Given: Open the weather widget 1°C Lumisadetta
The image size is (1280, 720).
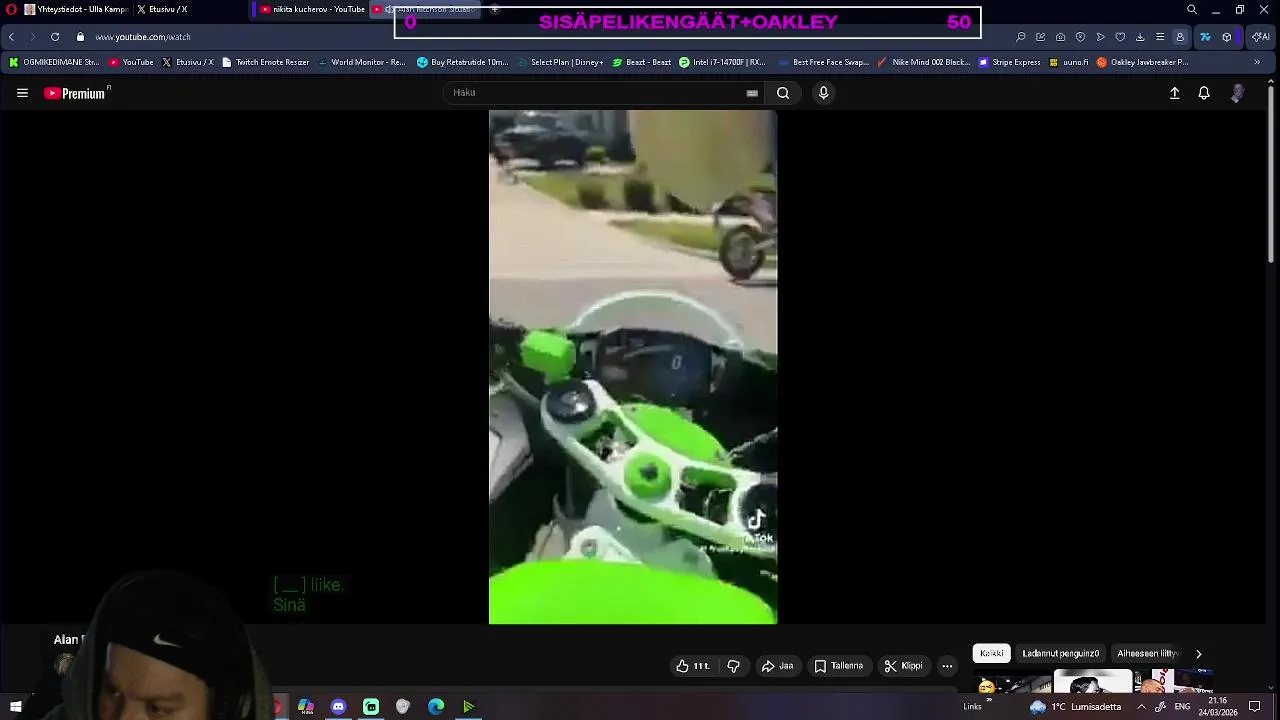Looking at the screenshot, I should (1074, 707).
